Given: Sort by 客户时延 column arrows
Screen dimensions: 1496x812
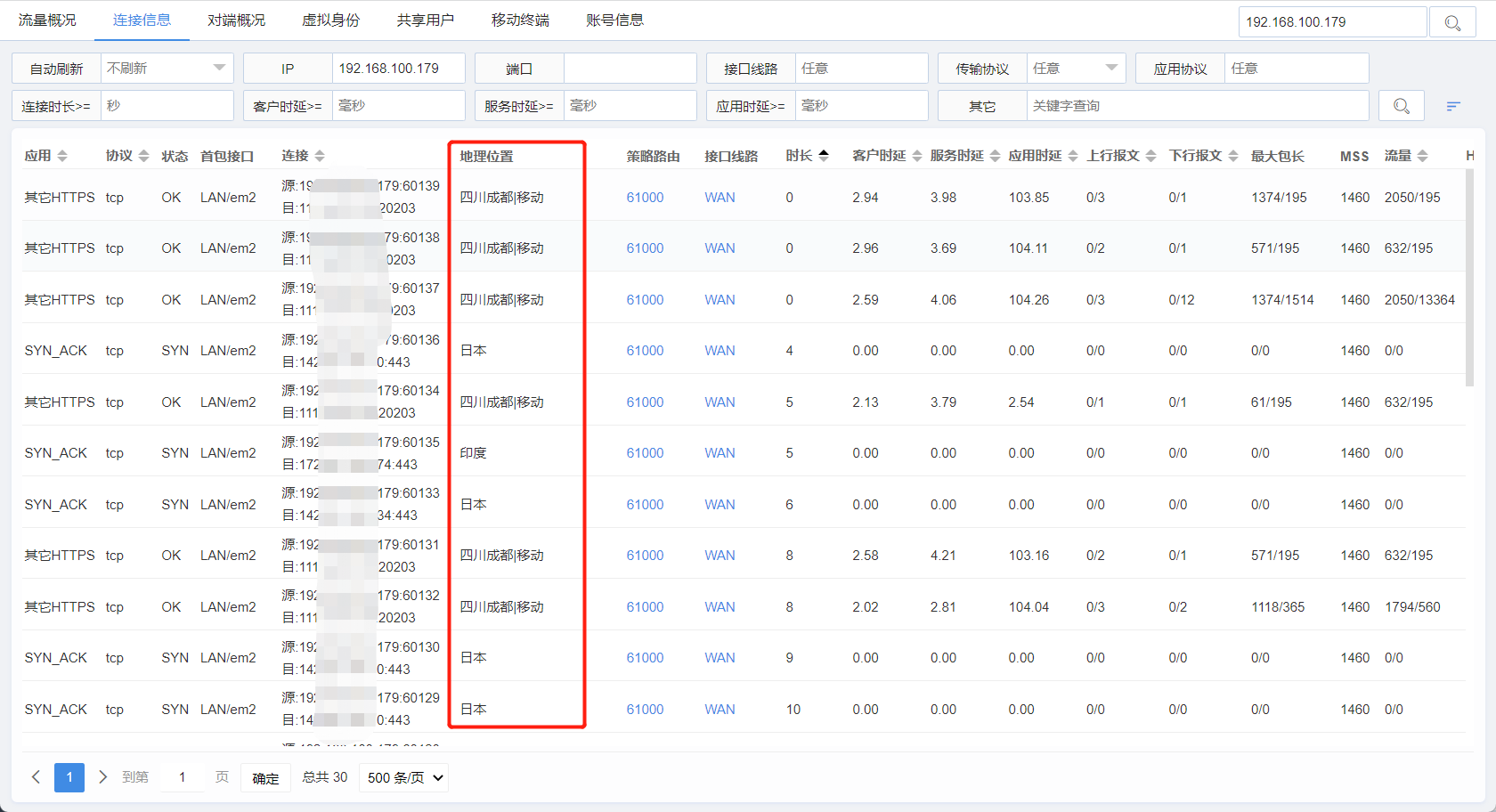Looking at the screenshot, I should pyautogui.click(x=917, y=156).
